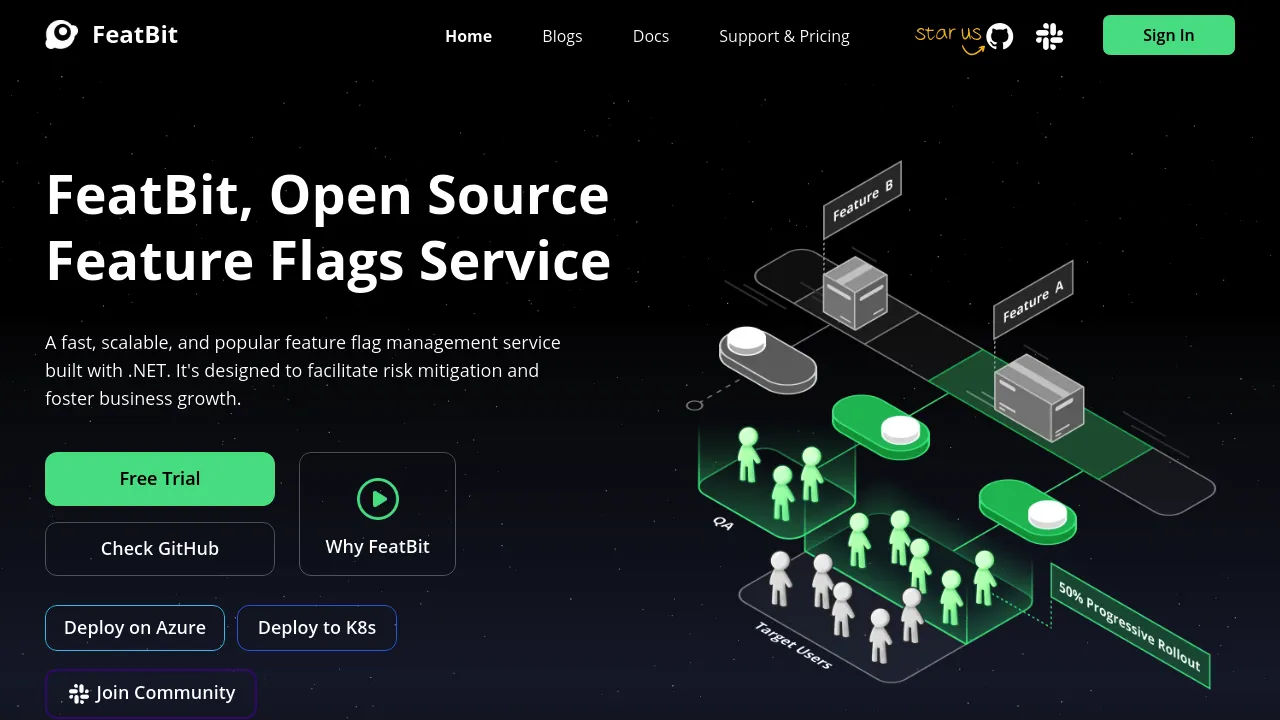Click the Target Users label

coord(793,645)
